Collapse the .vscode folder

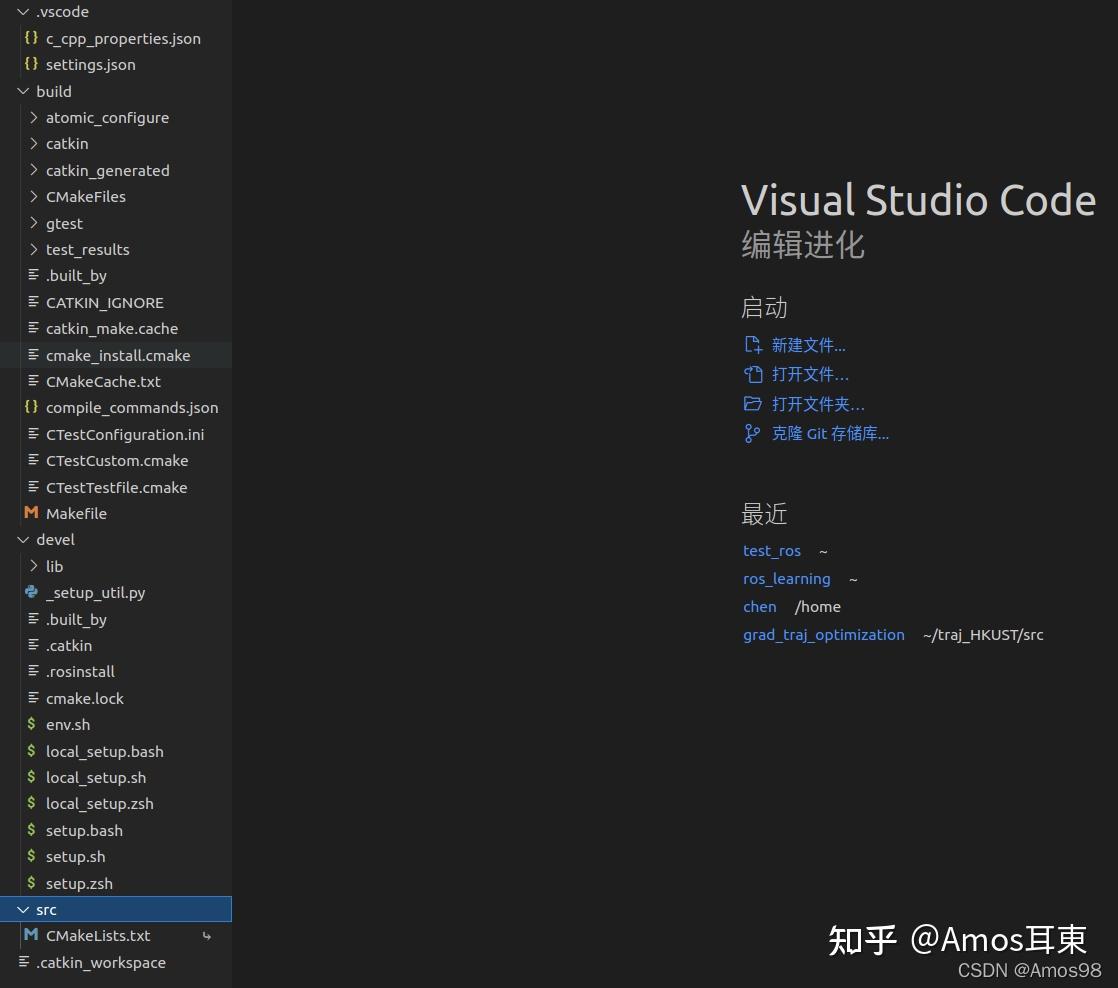point(22,11)
